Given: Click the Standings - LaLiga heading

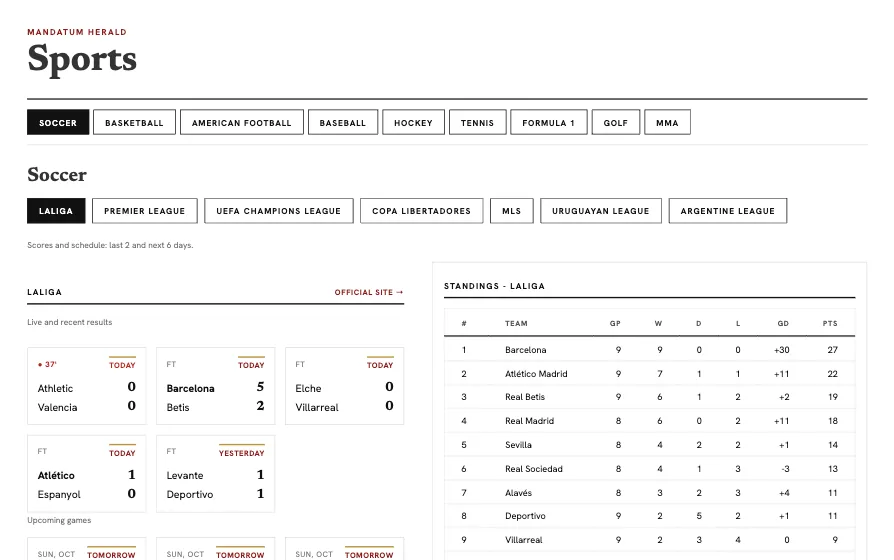Looking at the screenshot, I should [x=494, y=286].
